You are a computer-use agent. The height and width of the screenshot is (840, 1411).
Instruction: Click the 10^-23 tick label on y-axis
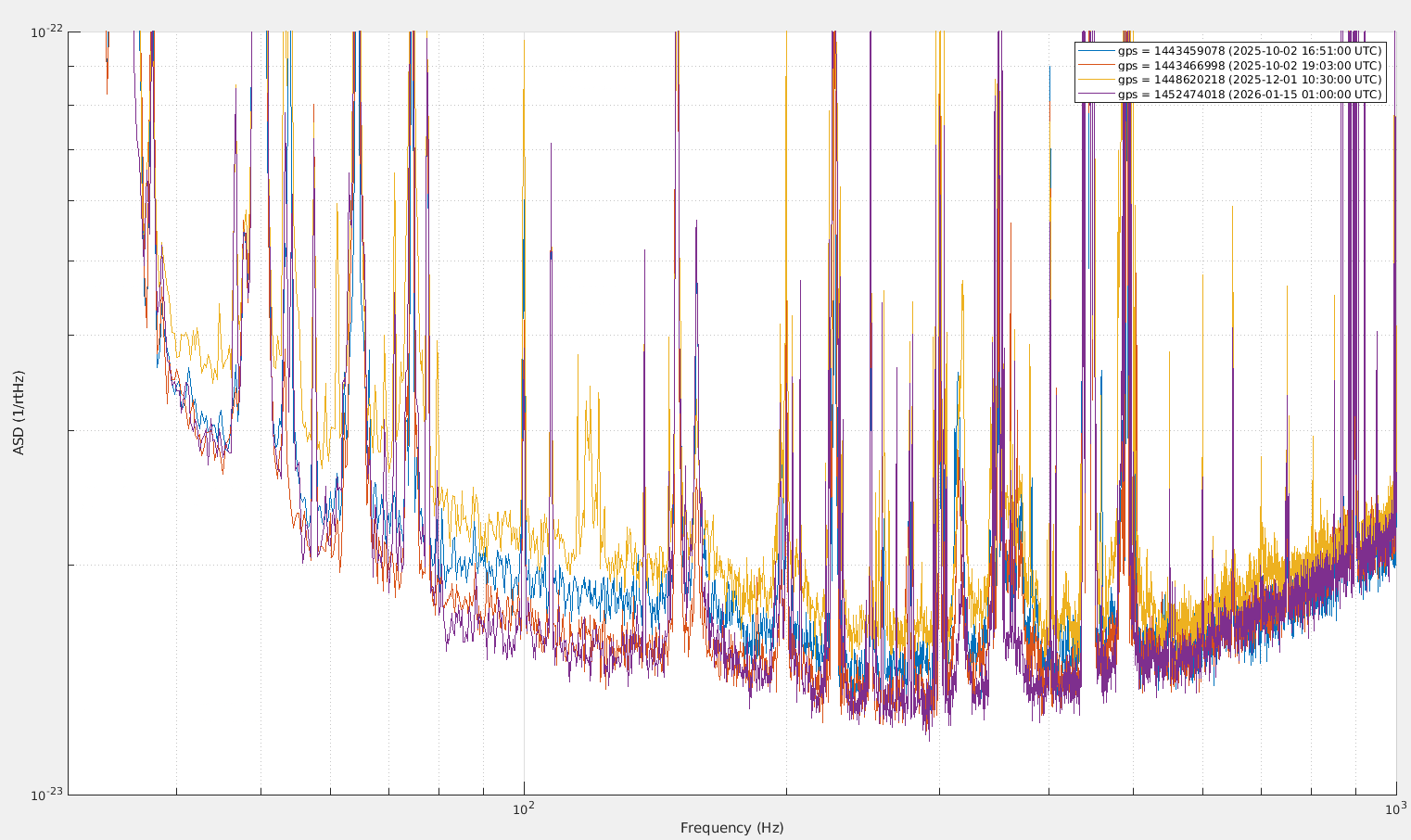(x=46, y=795)
